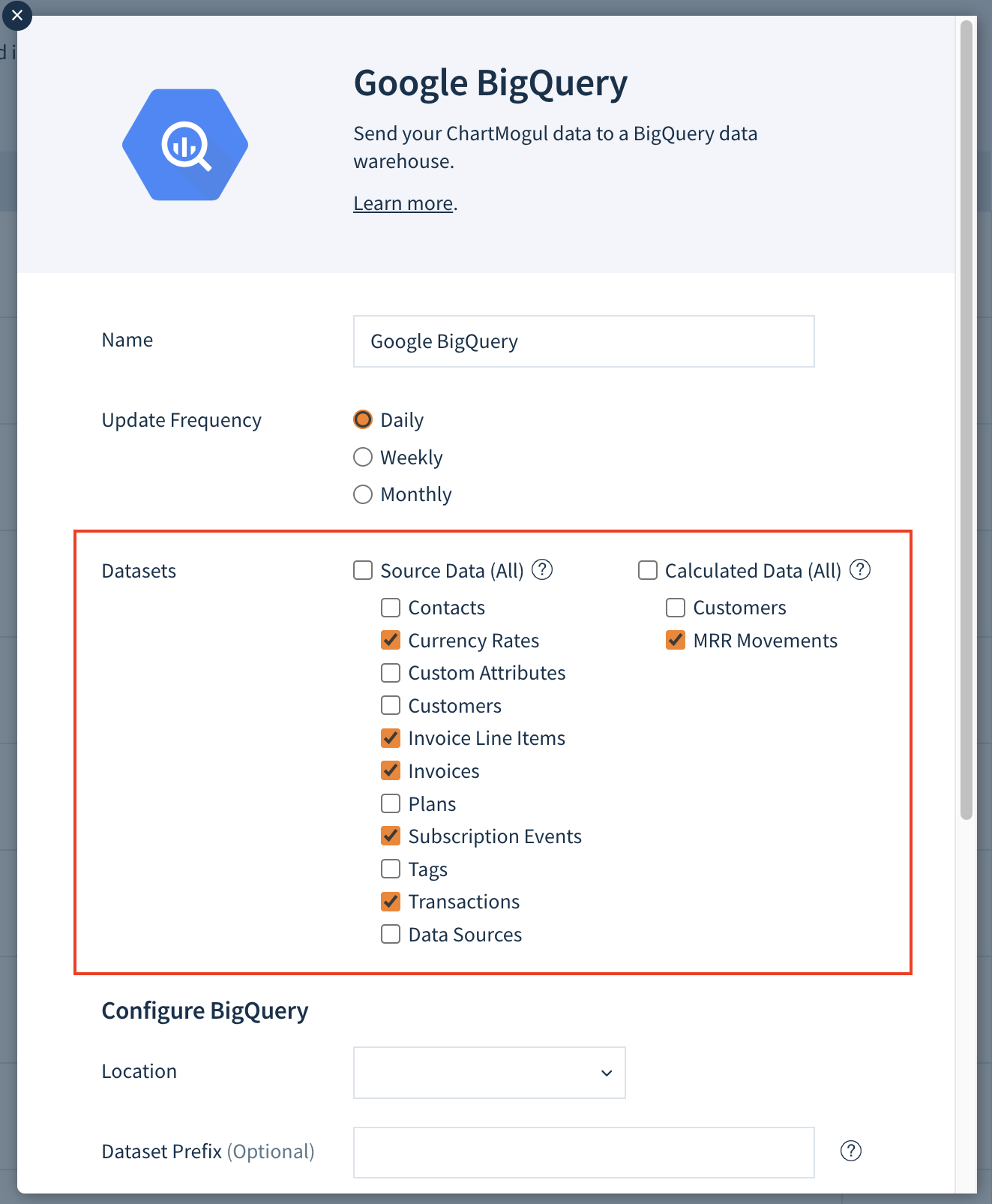The width and height of the screenshot is (992, 1204).
Task: Open the Learn more link
Action: (x=403, y=203)
